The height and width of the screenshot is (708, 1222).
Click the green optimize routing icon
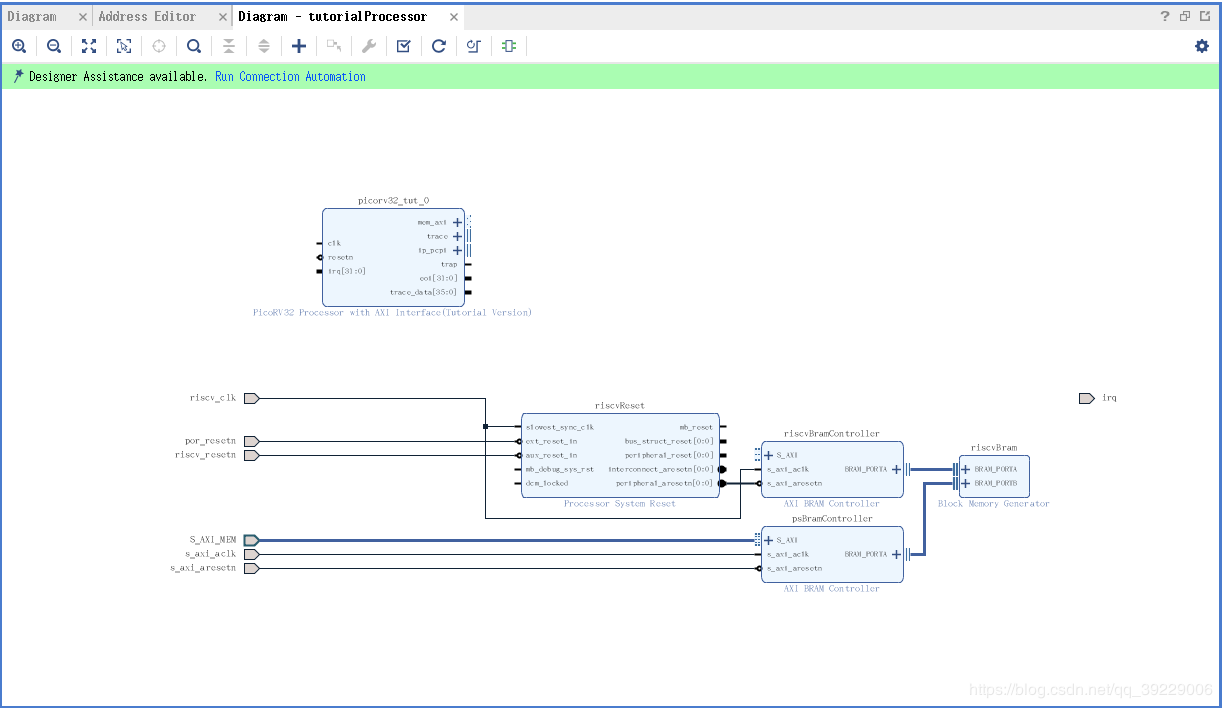(x=509, y=46)
